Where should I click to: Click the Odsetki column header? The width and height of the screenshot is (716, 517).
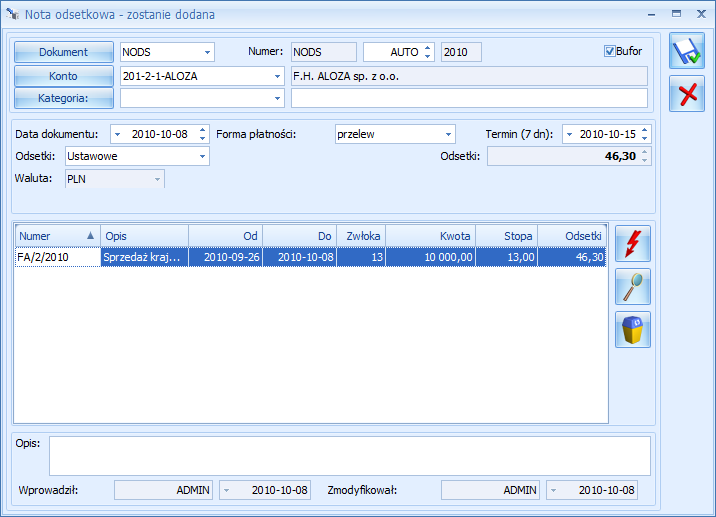pyautogui.click(x=572, y=236)
